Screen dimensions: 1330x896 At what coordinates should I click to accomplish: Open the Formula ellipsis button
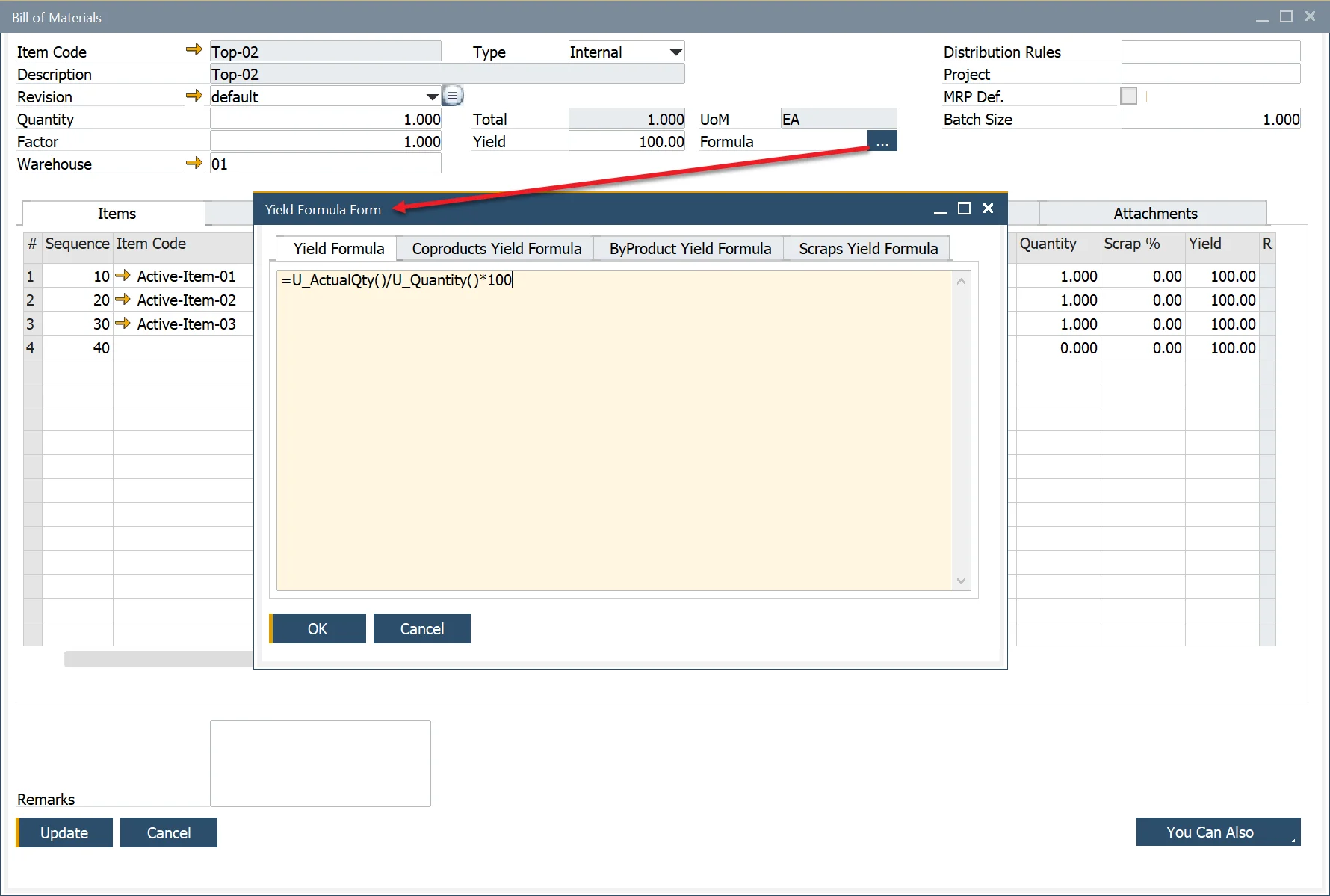coord(882,141)
